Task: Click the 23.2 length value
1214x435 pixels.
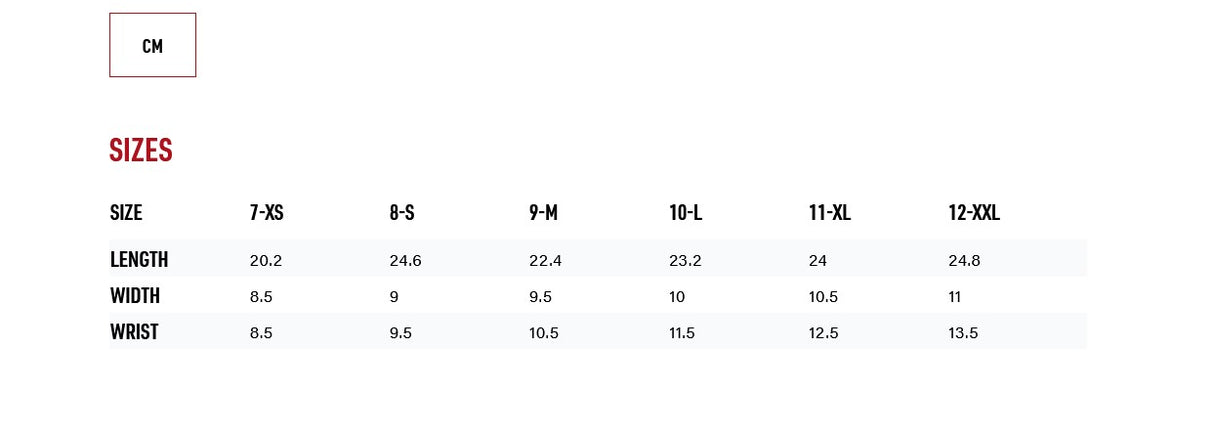Action: (x=685, y=260)
